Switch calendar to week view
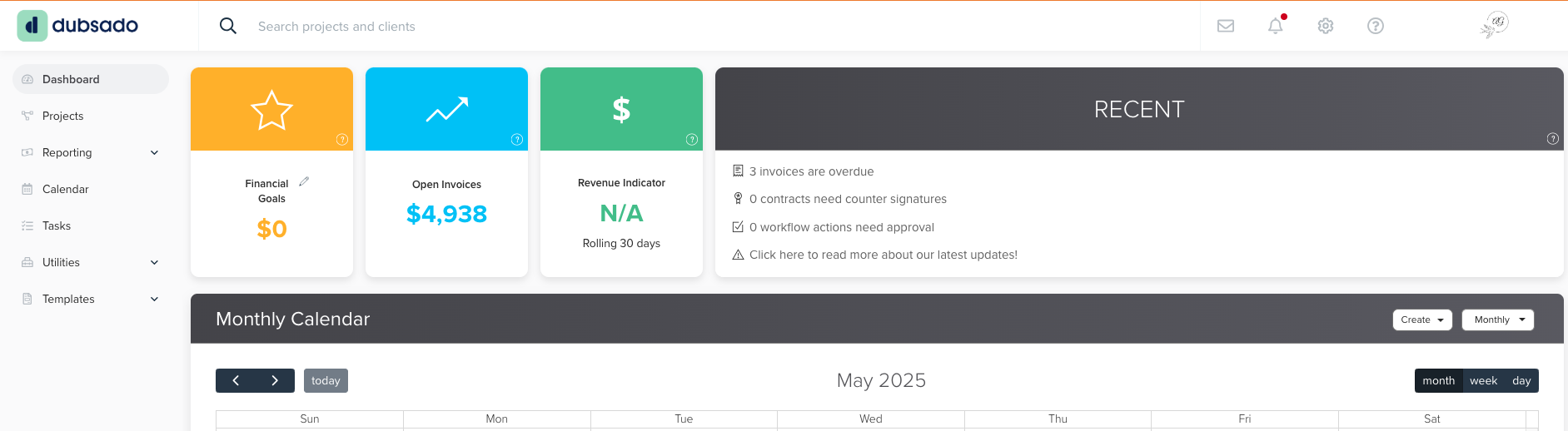Viewport: 1568px width, 431px height. [x=1483, y=380]
